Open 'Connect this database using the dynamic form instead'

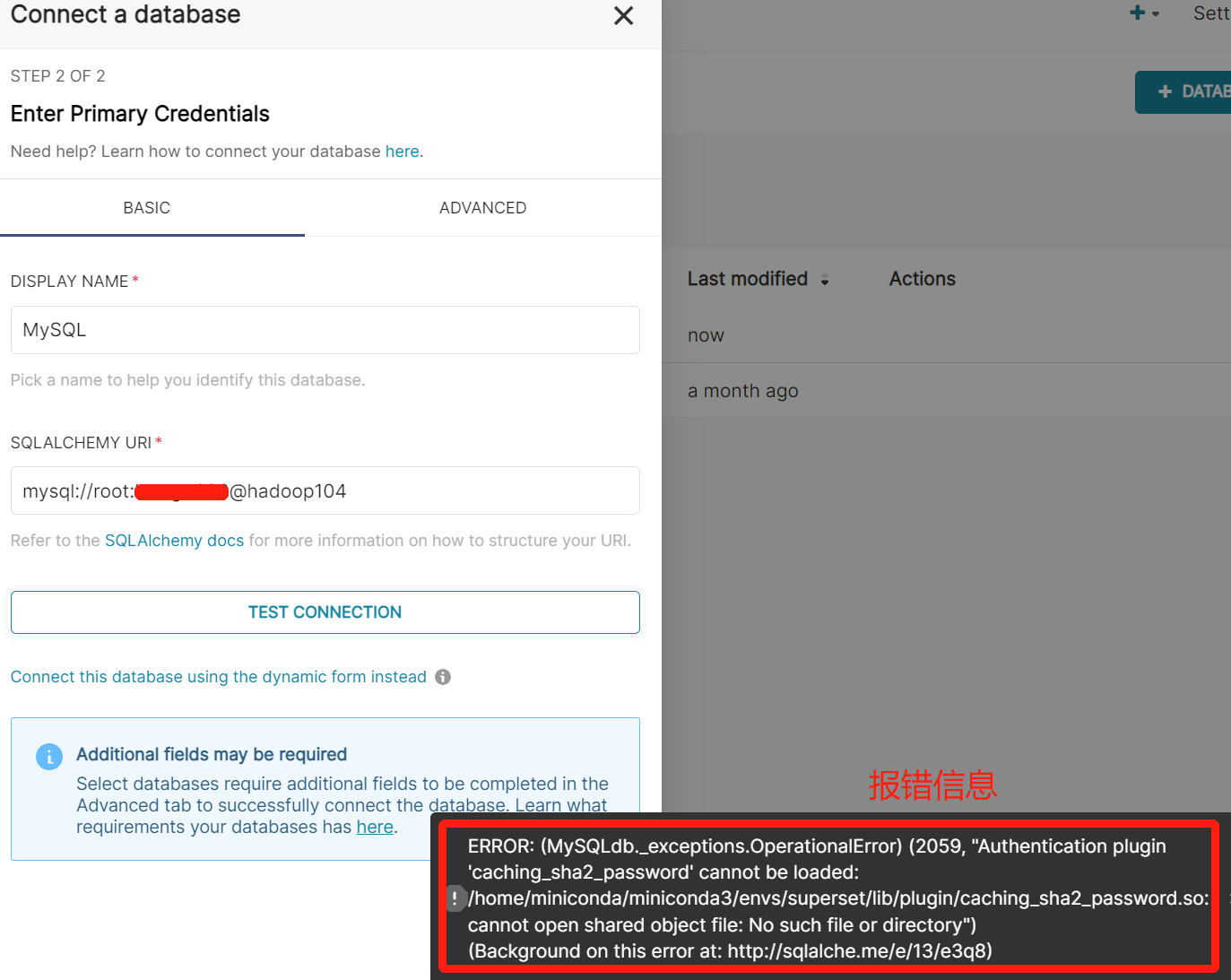(x=218, y=677)
